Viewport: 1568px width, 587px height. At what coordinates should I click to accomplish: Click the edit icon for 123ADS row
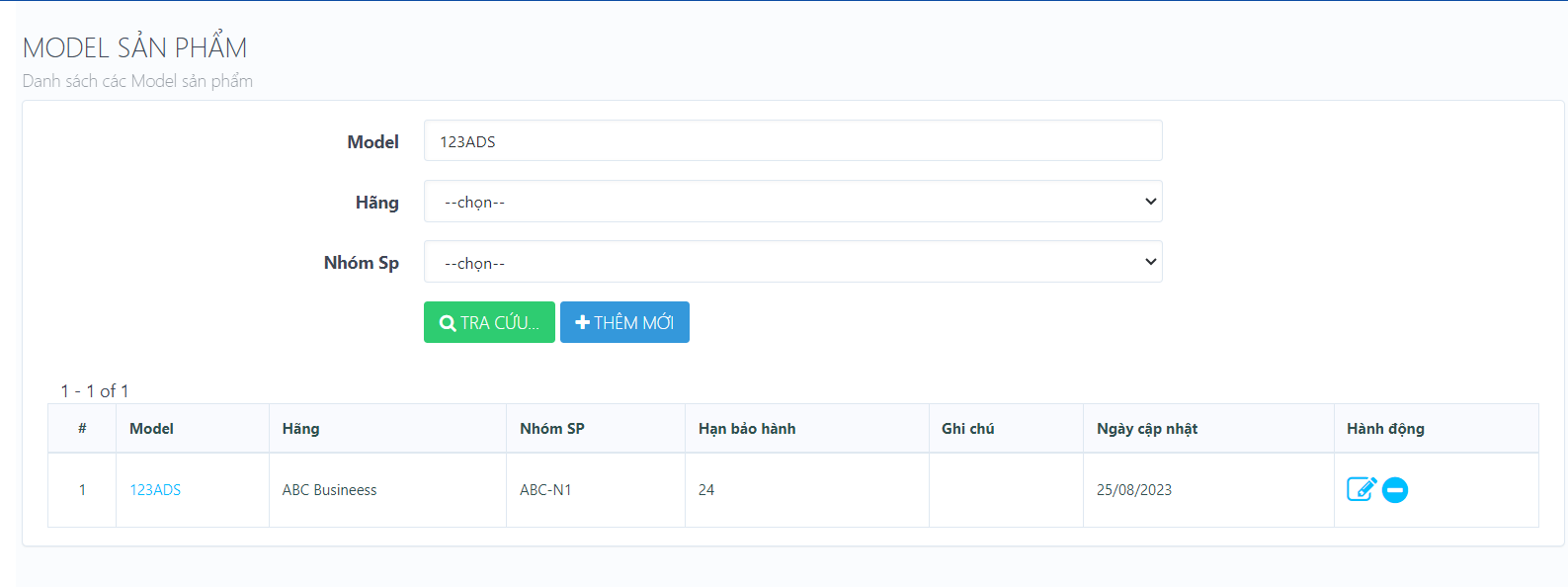[1362, 489]
